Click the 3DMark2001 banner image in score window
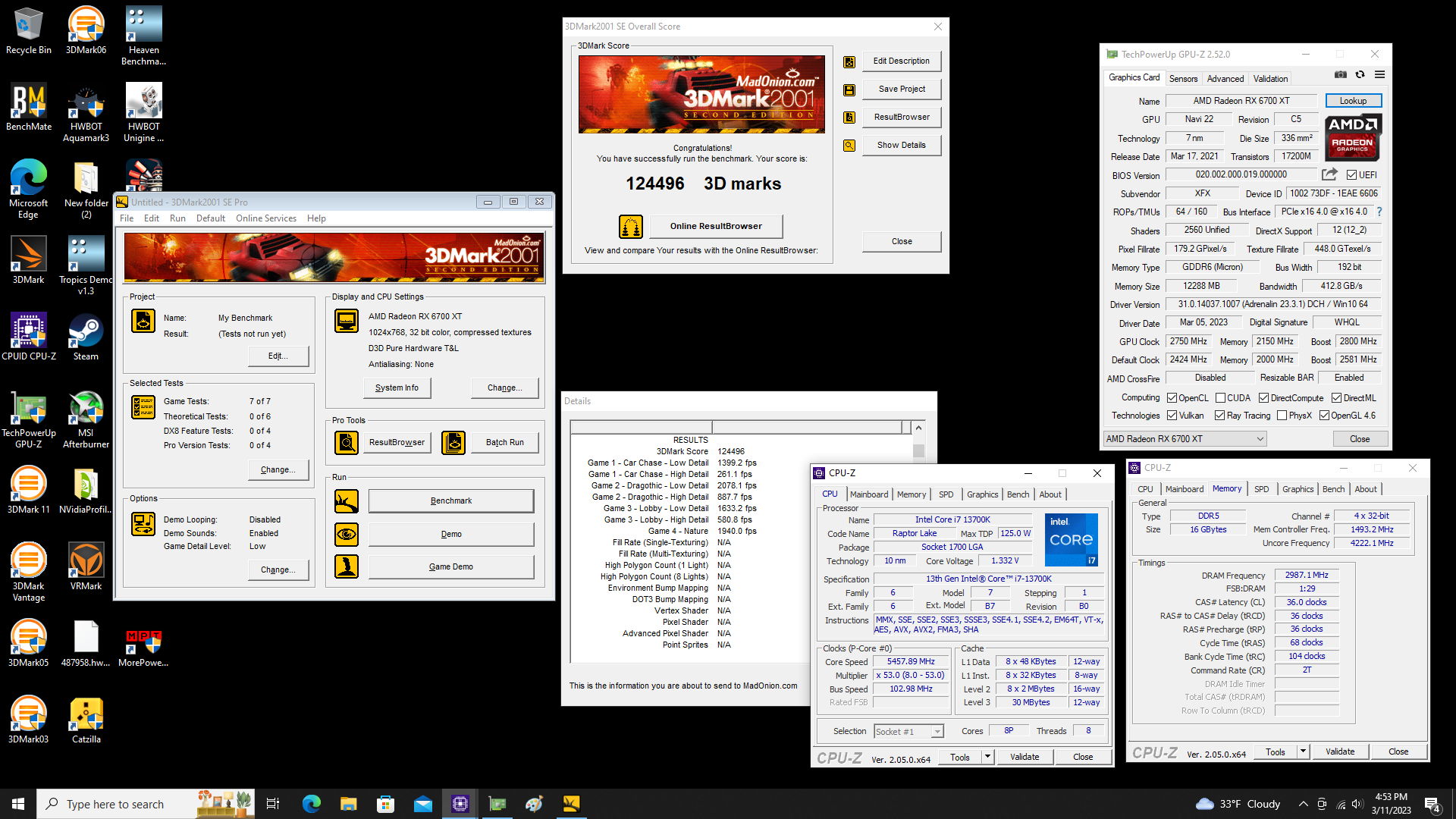The width and height of the screenshot is (1456, 819). tap(701, 95)
